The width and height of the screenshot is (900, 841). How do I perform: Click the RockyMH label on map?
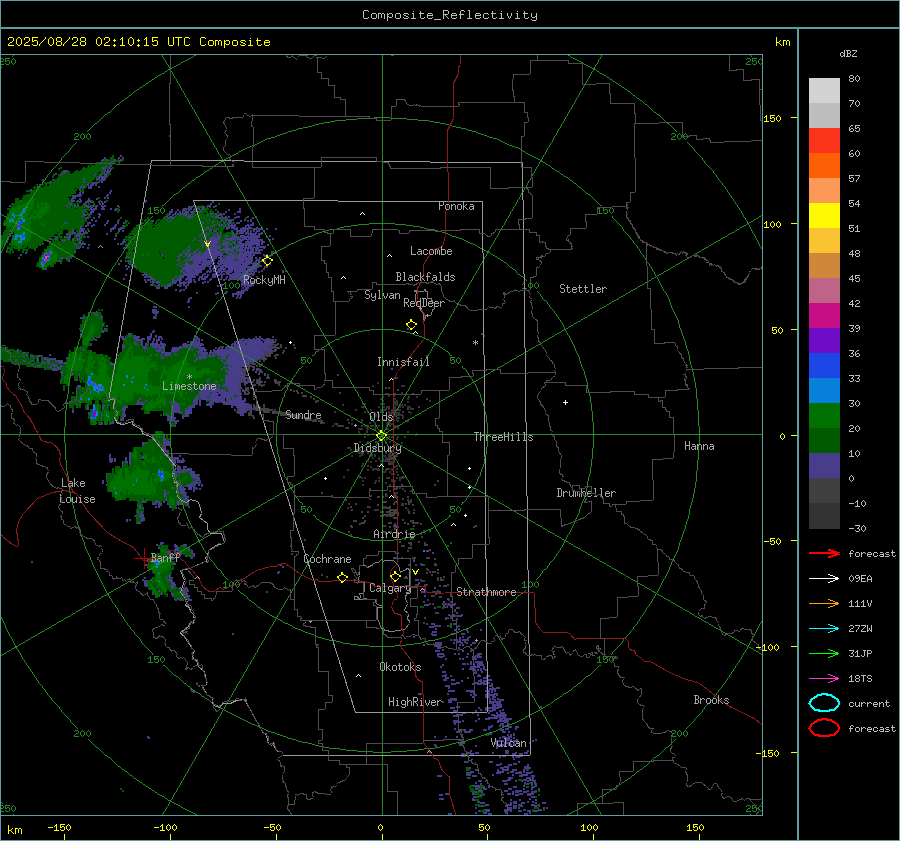tap(264, 280)
